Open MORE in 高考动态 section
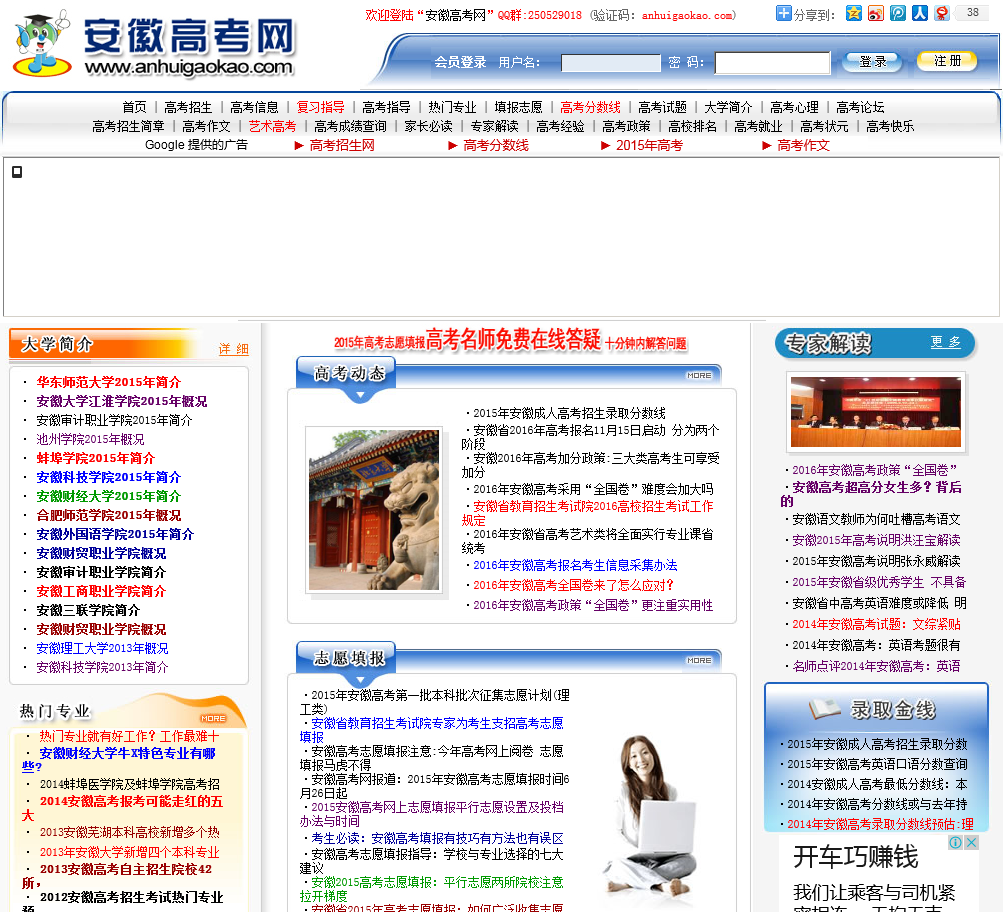Image resolution: width=1003 pixels, height=912 pixels. click(x=699, y=375)
